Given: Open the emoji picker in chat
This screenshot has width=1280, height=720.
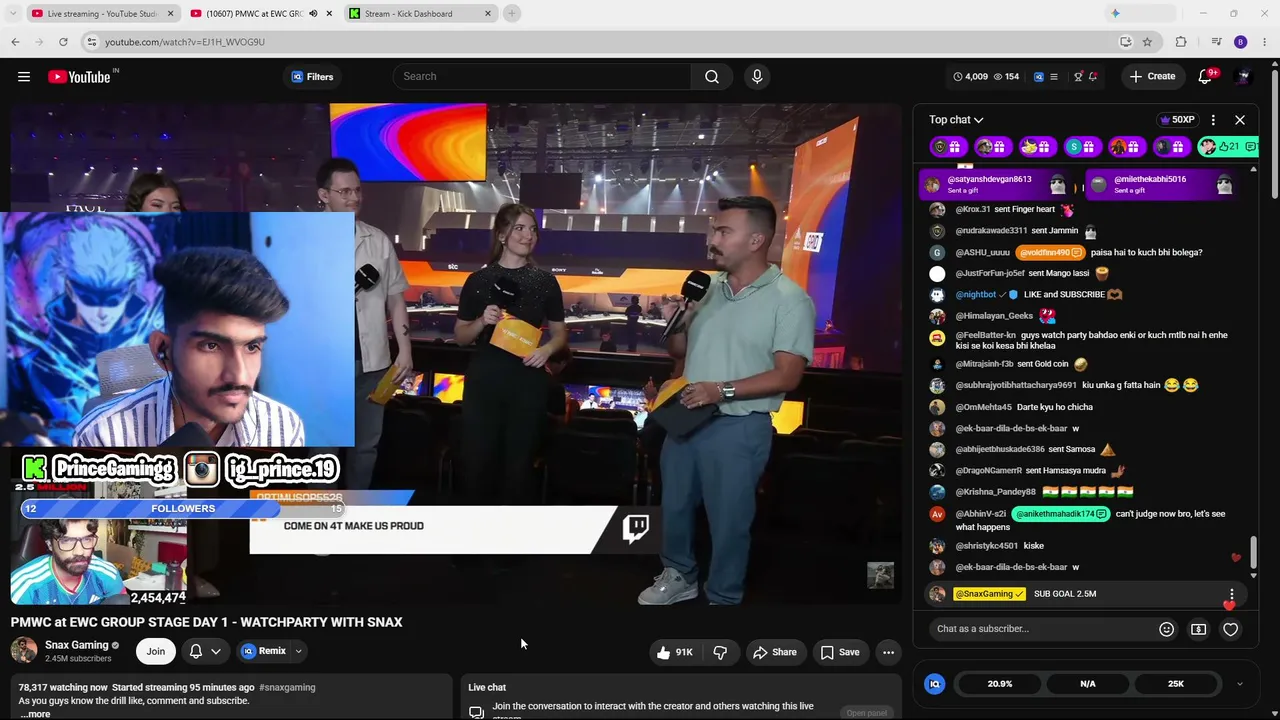Looking at the screenshot, I should 1166,629.
